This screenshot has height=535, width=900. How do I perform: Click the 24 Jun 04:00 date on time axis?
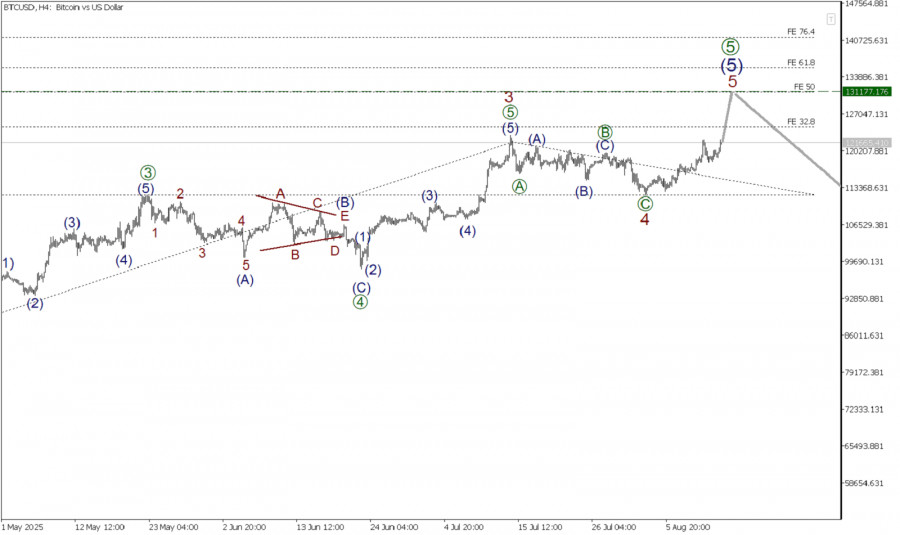(x=393, y=527)
